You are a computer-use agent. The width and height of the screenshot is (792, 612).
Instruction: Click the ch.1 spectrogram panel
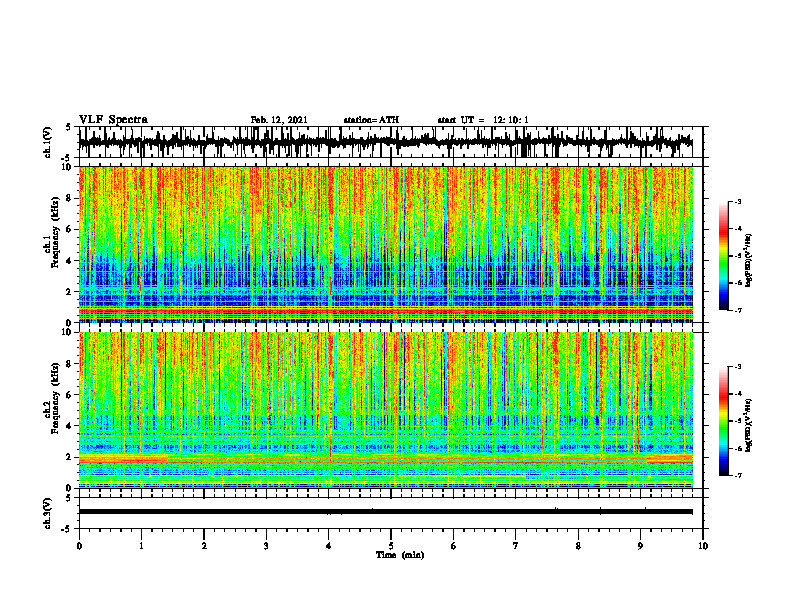click(x=386, y=244)
